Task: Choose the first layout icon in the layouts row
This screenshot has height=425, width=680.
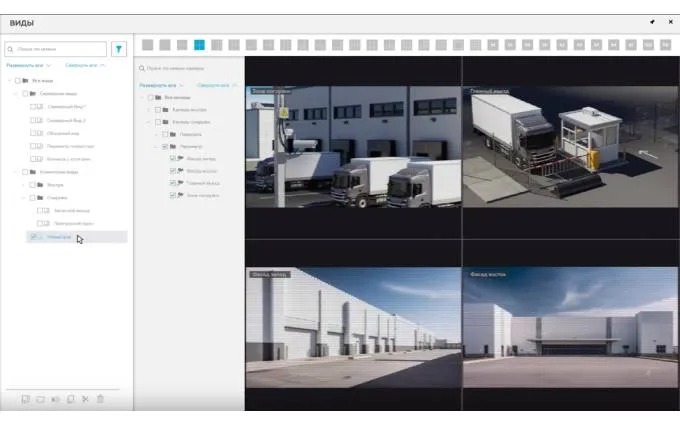Action: pyautogui.click(x=147, y=45)
